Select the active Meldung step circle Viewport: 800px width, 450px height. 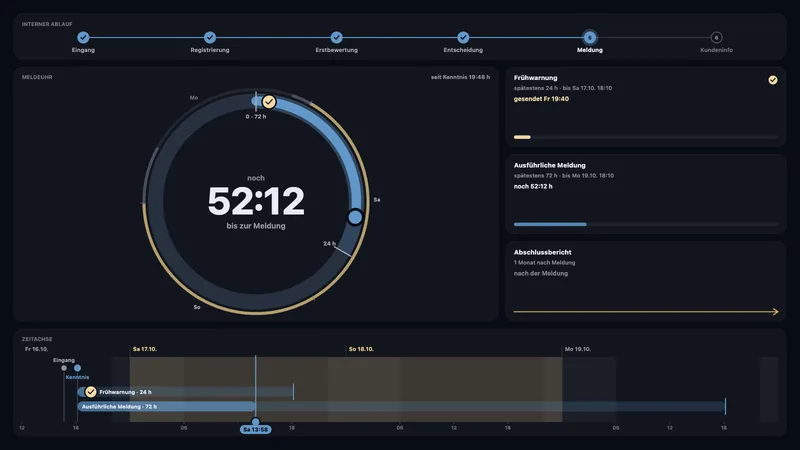point(589,37)
